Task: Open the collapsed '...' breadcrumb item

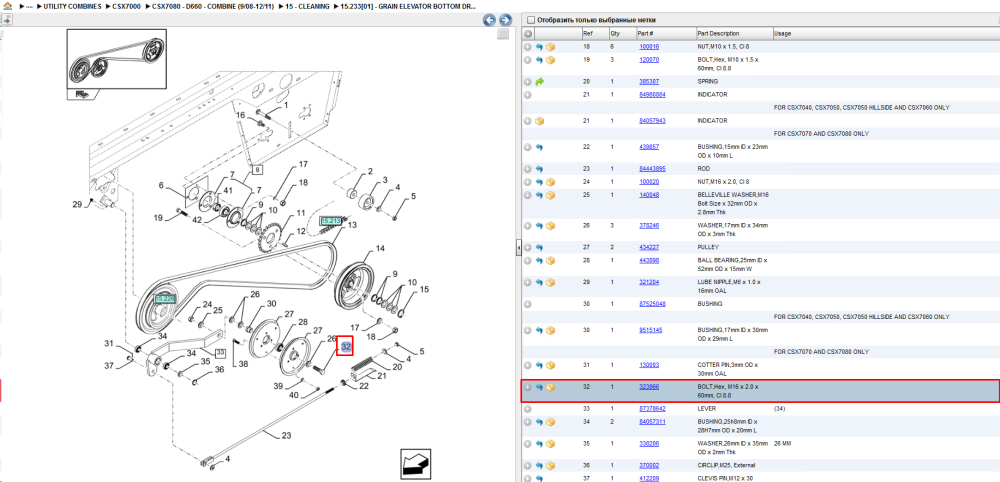Action: [x=29, y=6]
